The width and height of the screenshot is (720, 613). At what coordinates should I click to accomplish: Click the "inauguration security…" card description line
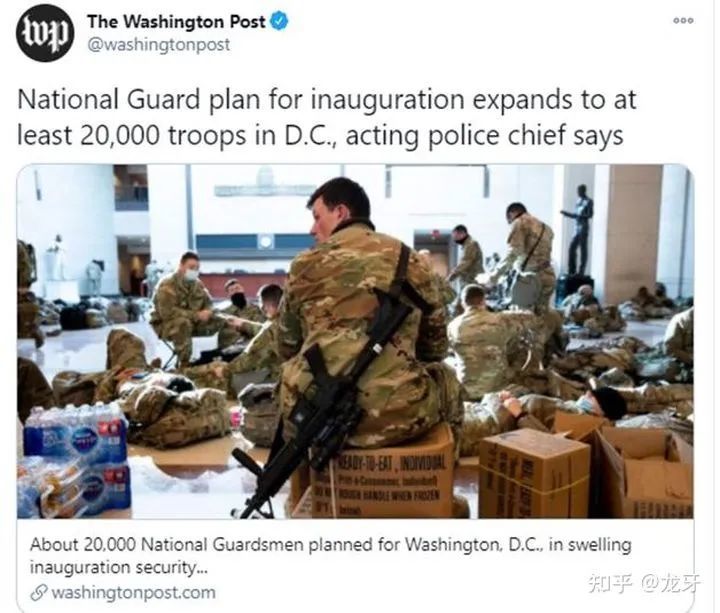[x=119, y=568]
